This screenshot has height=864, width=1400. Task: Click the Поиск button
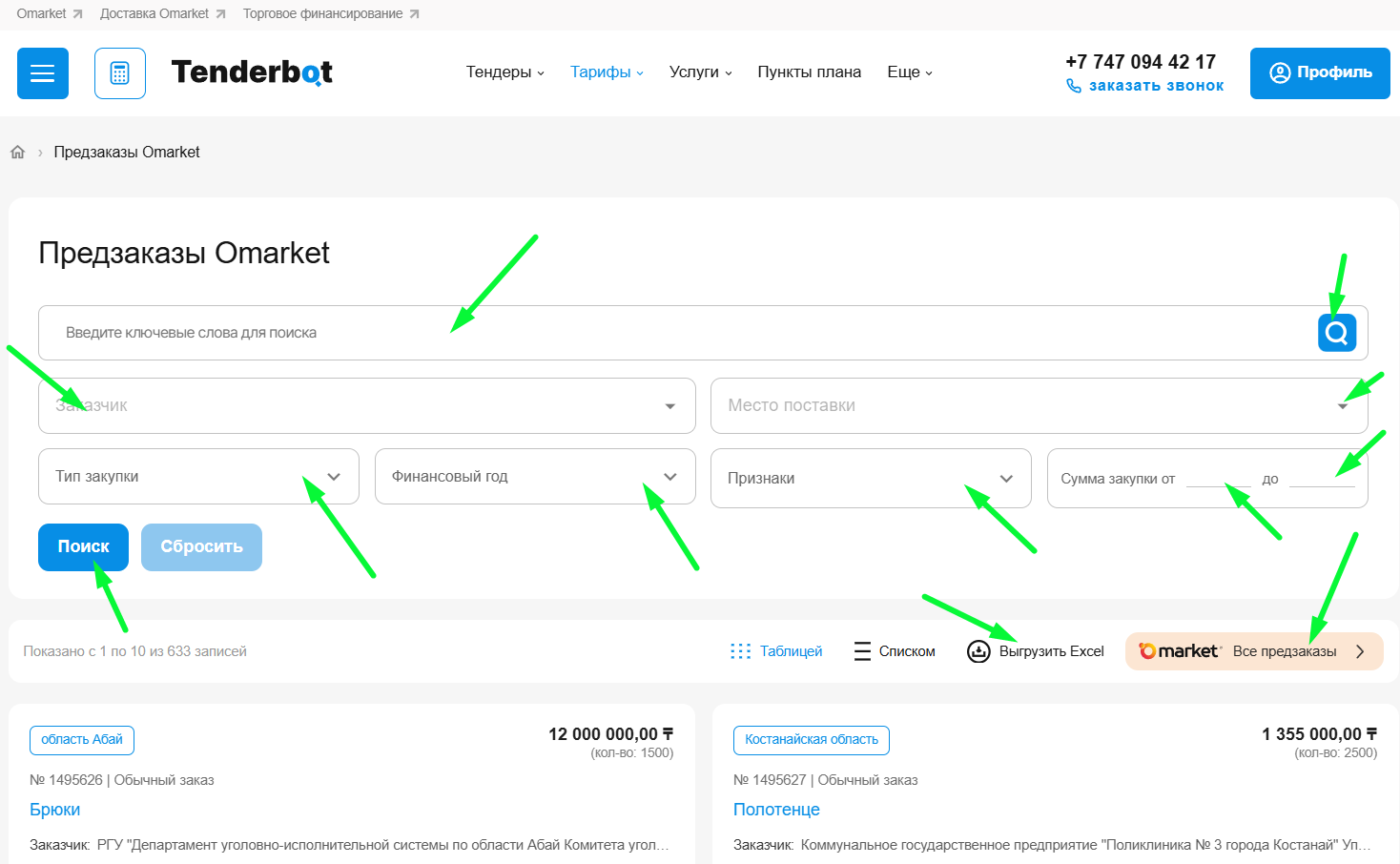pyautogui.click(x=83, y=547)
